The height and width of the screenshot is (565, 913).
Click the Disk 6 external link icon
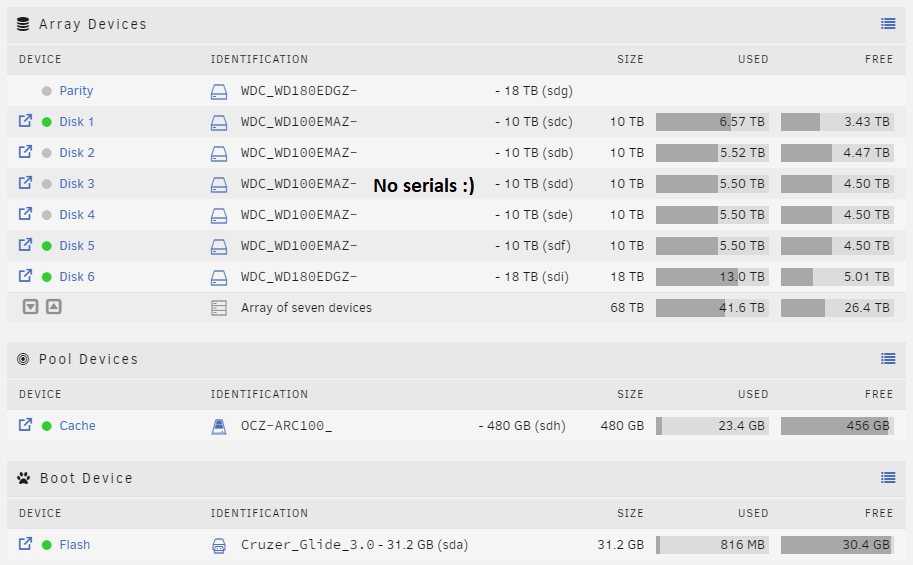tap(26, 276)
